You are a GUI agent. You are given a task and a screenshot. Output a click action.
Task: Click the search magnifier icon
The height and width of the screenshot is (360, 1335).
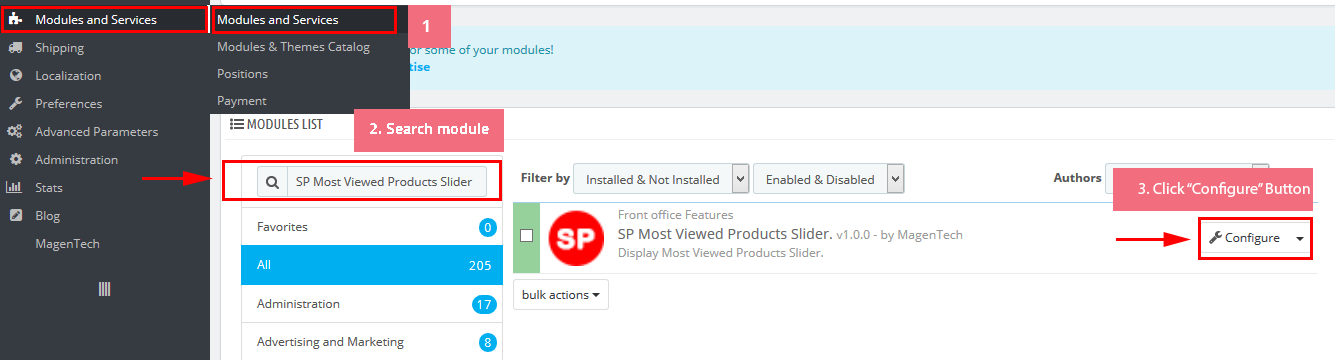tap(272, 182)
